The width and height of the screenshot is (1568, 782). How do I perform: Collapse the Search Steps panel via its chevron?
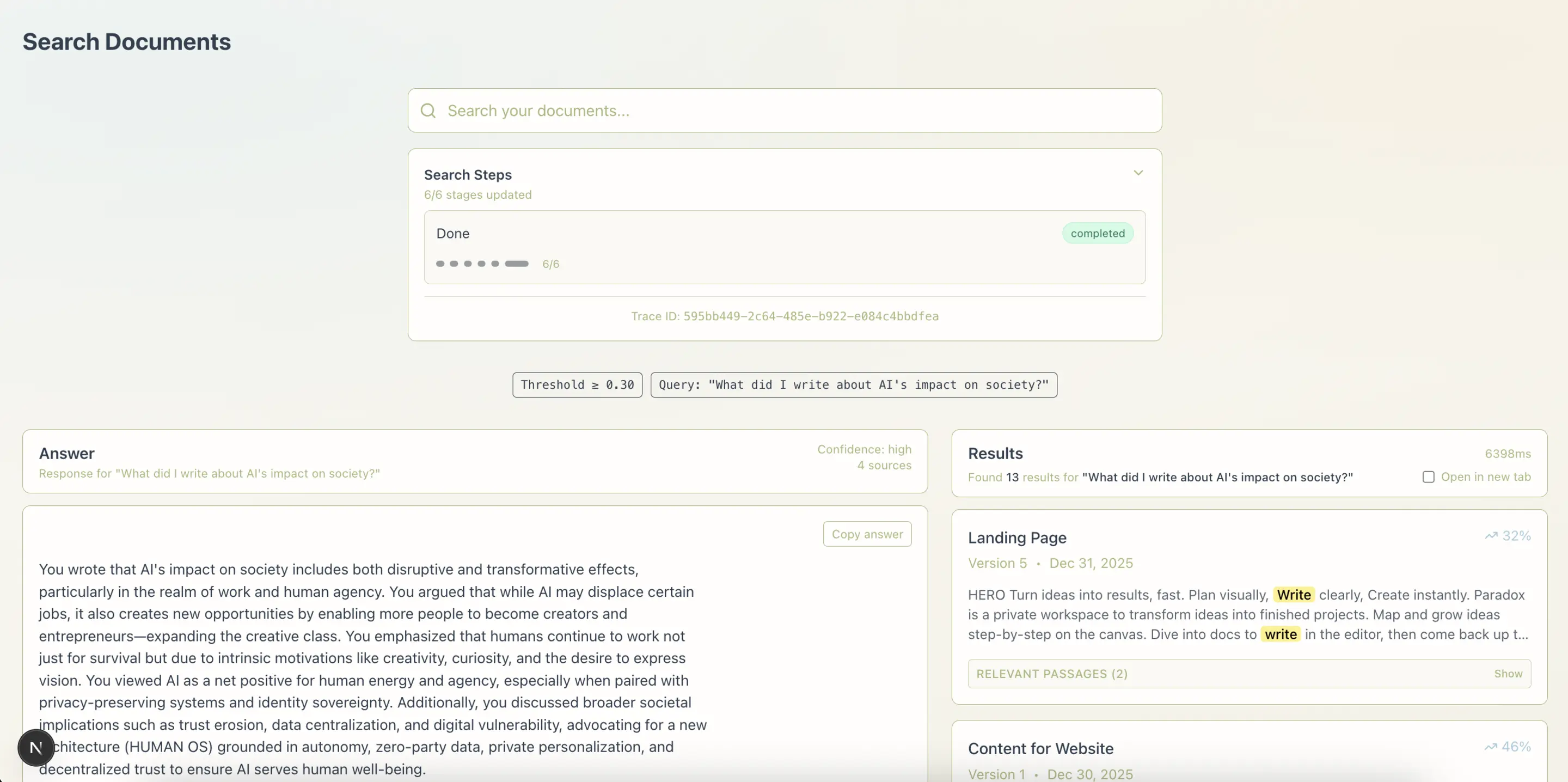(x=1138, y=173)
